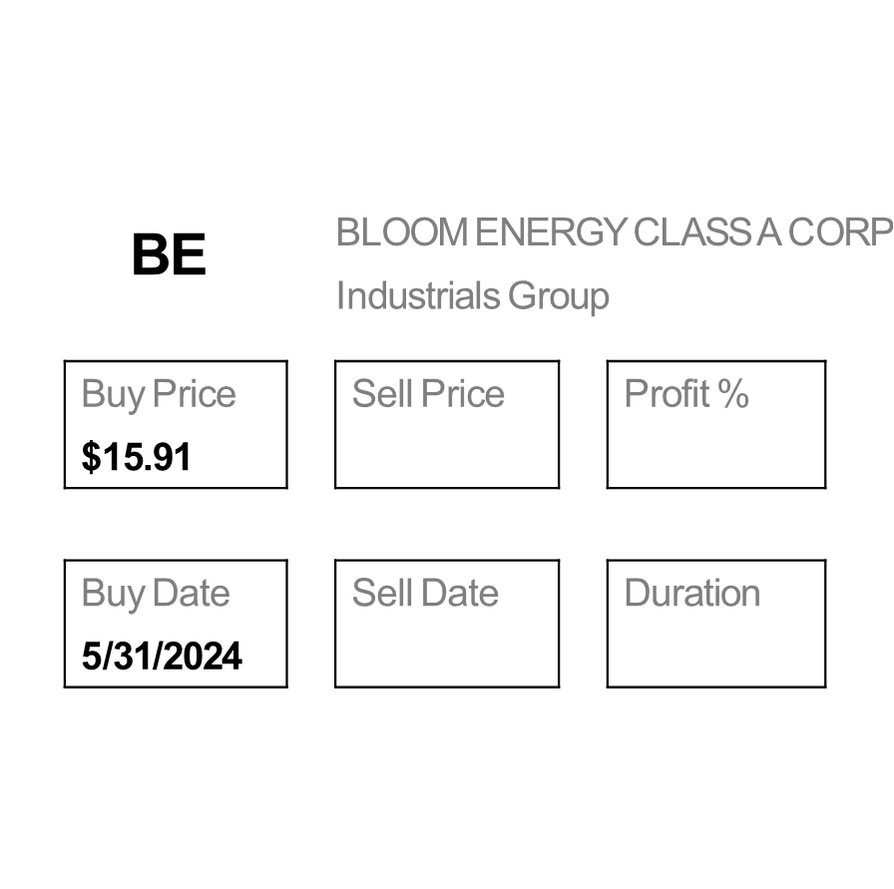Select the $15.91 buy price value
The height and width of the screenshot is (889, 894).
click(x=136, y=457)
